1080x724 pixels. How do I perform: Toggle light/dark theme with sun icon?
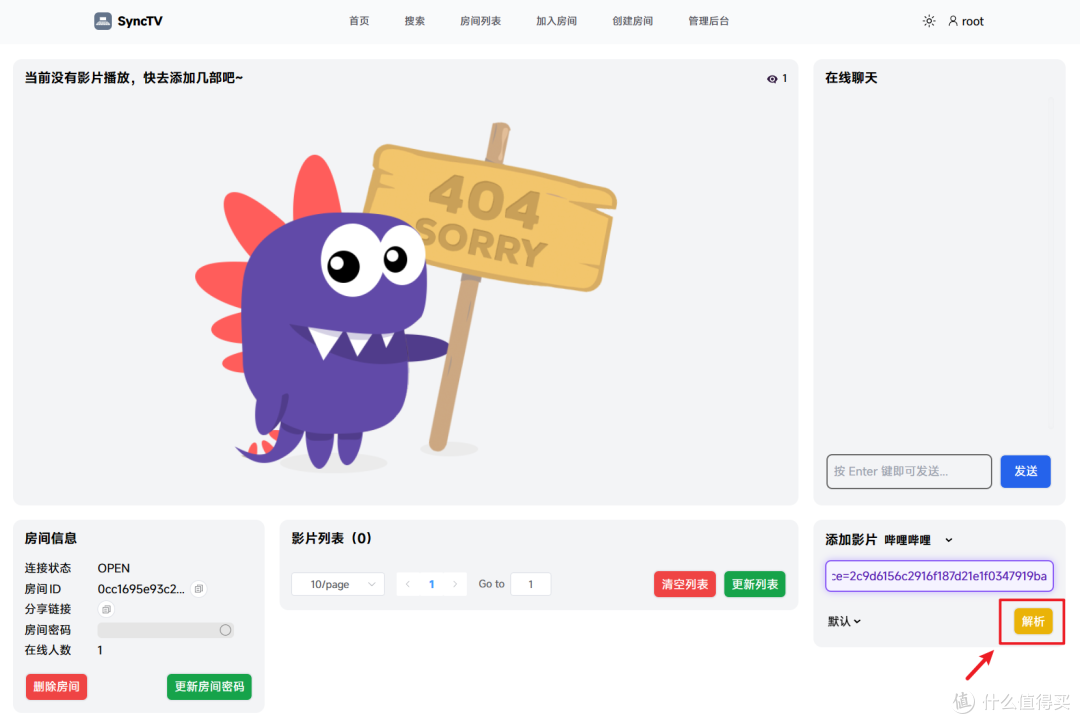click(x=928, y=20)
